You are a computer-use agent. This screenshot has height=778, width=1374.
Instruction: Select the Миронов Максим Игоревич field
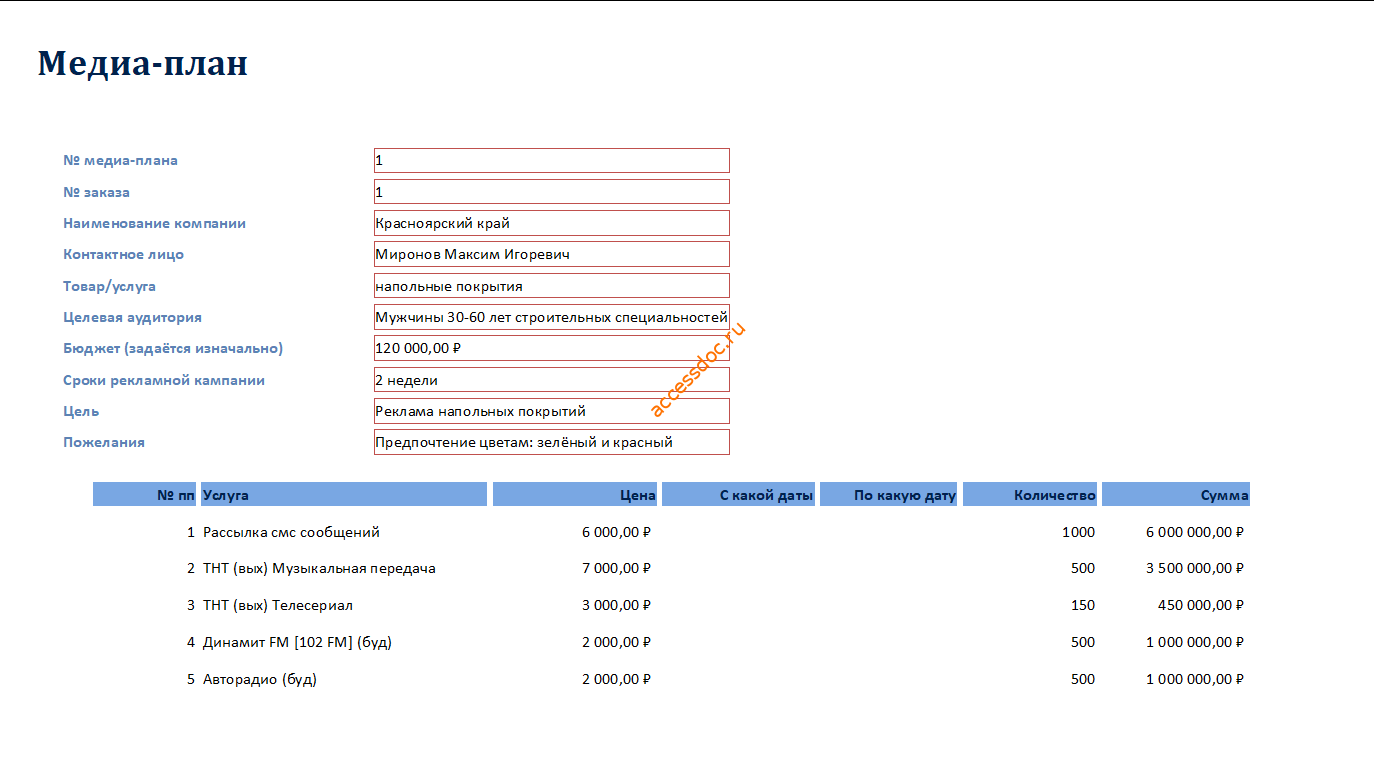[552, 254]
